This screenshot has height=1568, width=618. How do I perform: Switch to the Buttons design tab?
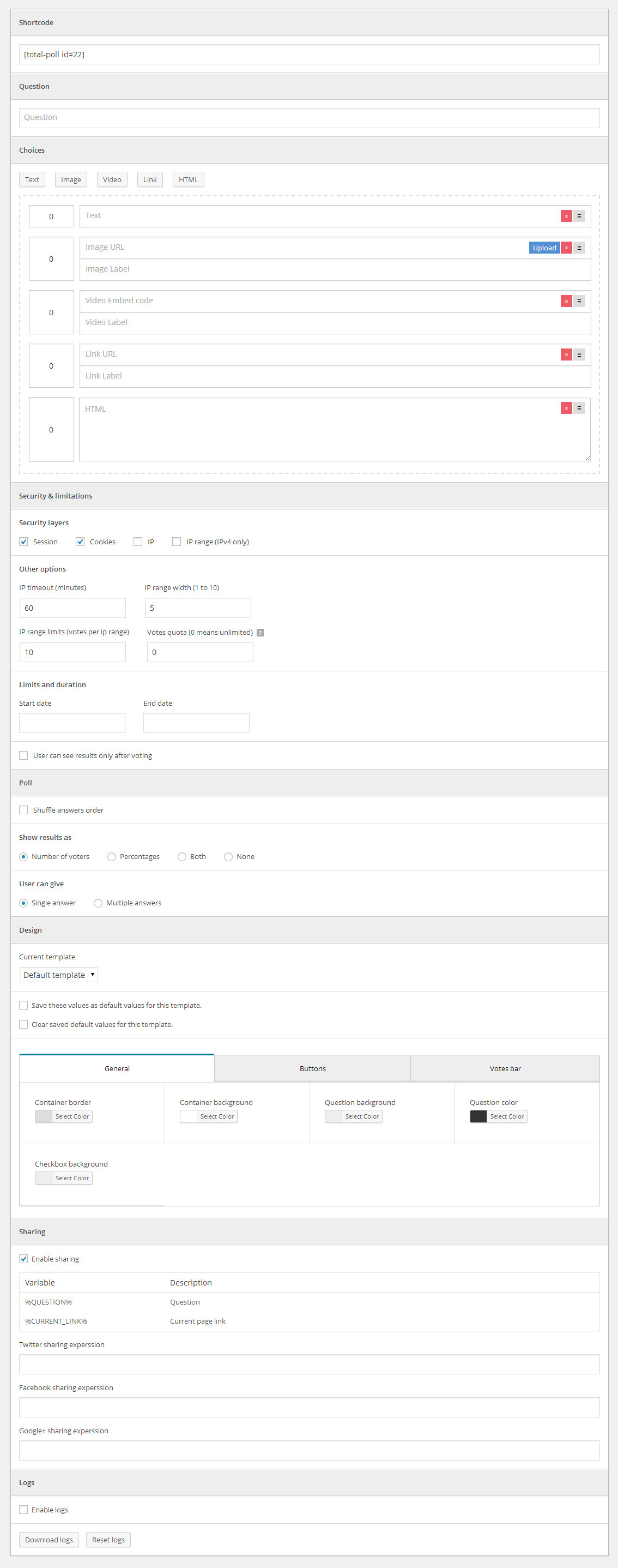coord(312,1069)
